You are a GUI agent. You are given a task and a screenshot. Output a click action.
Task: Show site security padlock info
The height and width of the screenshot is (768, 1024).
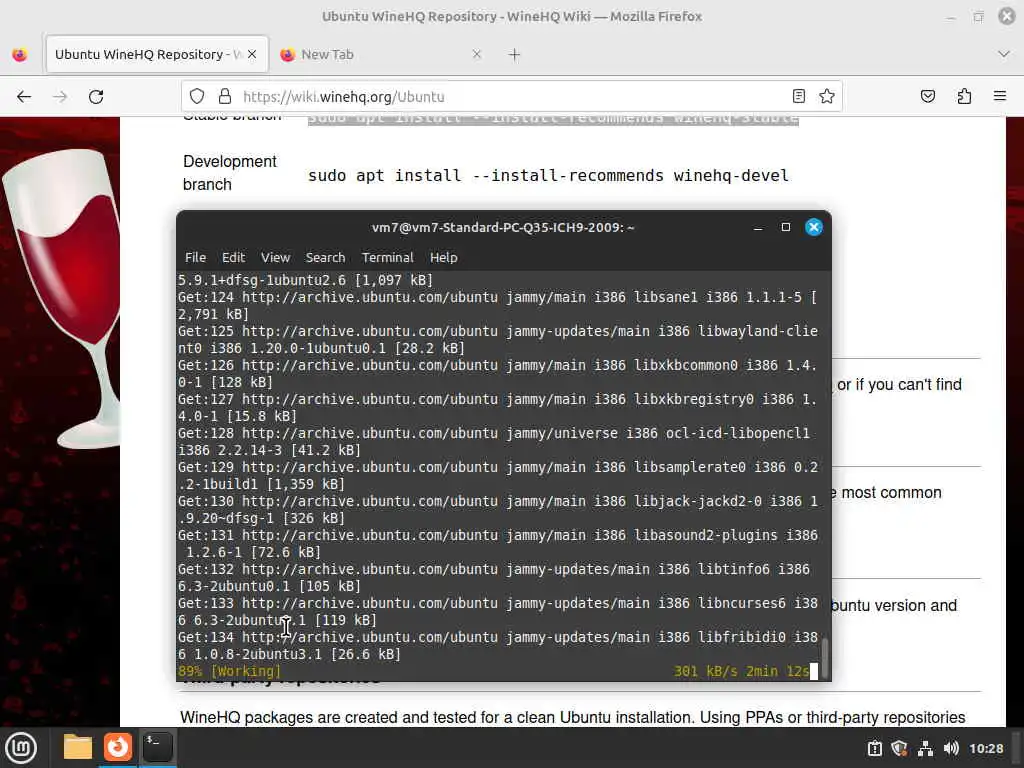(225, 97)
